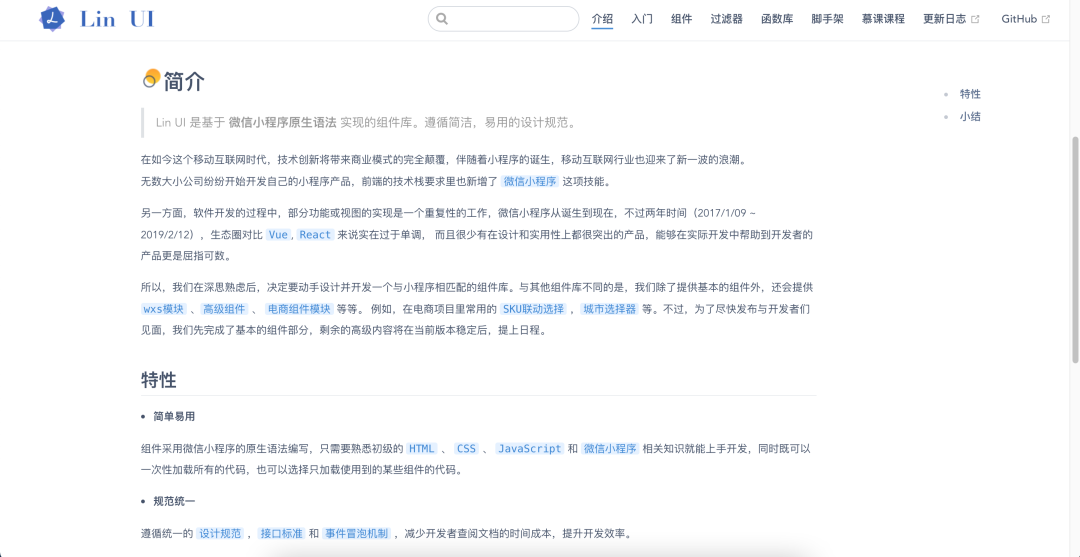The image size is (1080, 557).
Task: Open the 慕课课程 navigation item
Action: coord(883,19)
